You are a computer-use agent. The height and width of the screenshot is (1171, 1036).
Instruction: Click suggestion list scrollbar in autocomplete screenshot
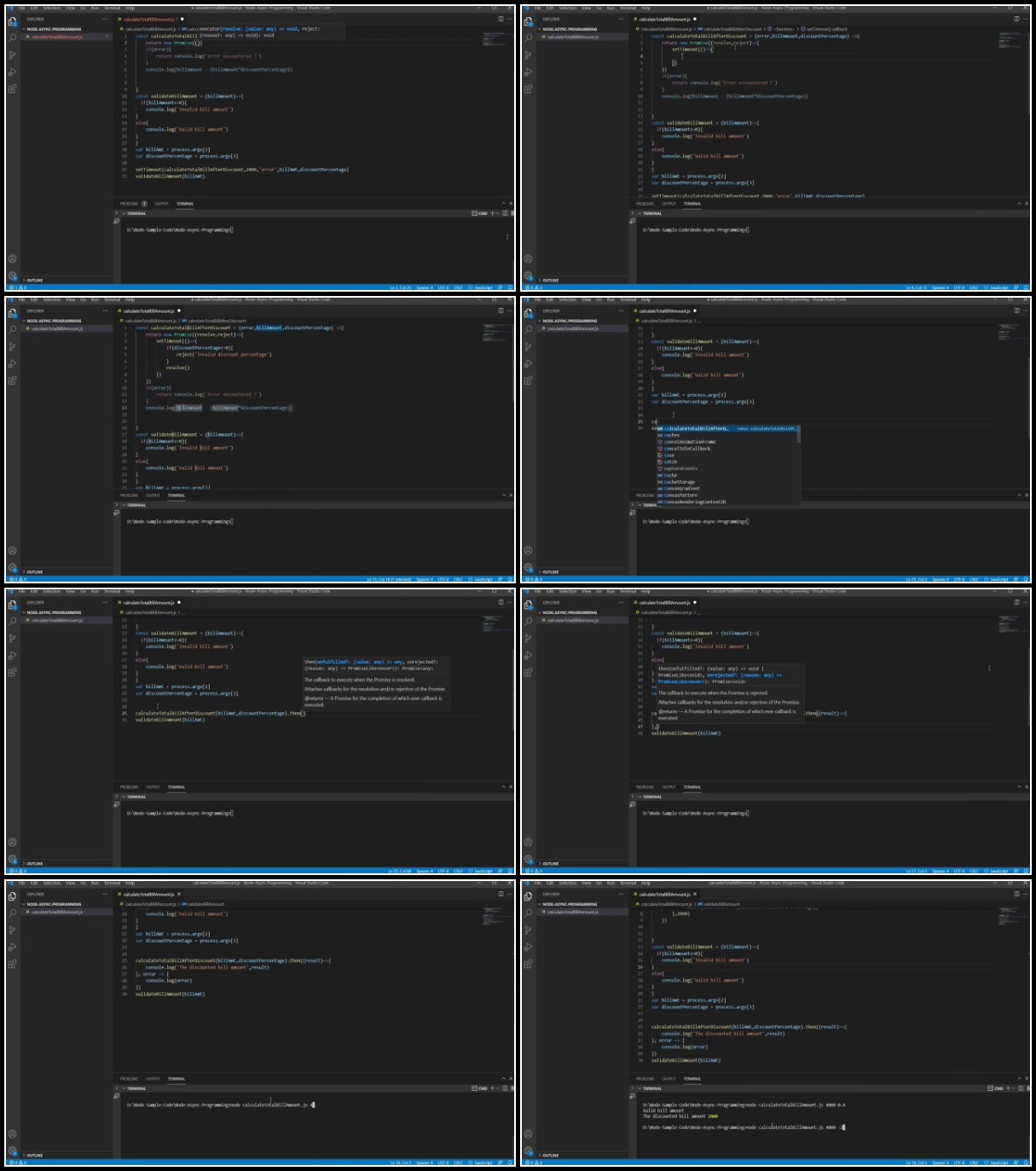tap(798, 435)
